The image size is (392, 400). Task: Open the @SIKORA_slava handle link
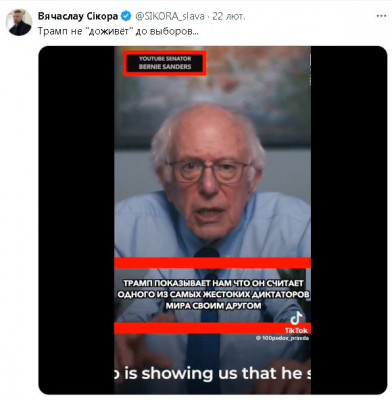[x=170, y=16]
